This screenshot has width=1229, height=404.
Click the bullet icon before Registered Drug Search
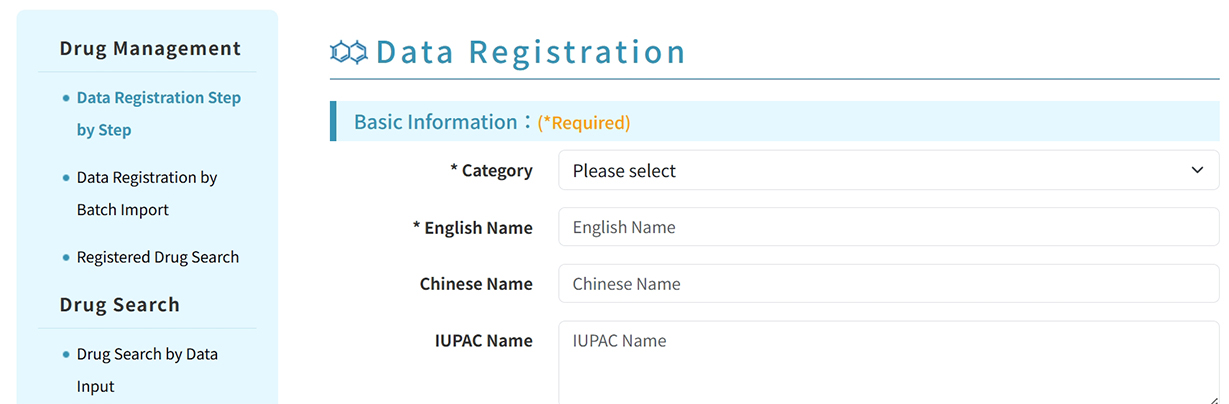pos(66,258)
